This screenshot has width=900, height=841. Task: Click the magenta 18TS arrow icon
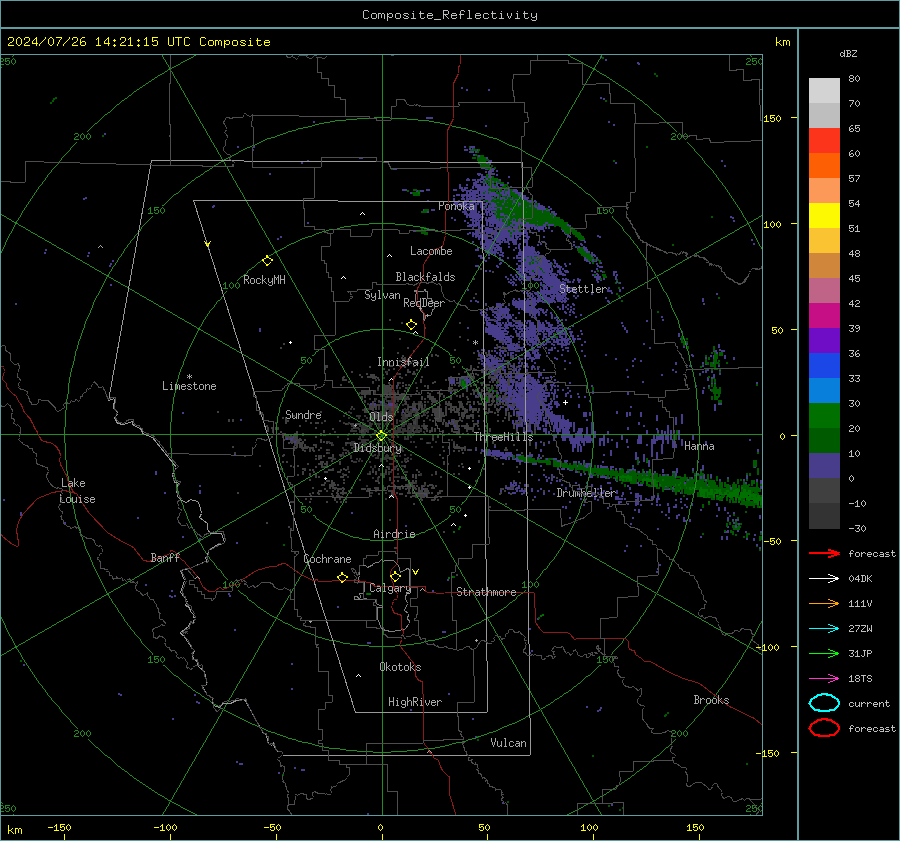[x=824, y=679]
